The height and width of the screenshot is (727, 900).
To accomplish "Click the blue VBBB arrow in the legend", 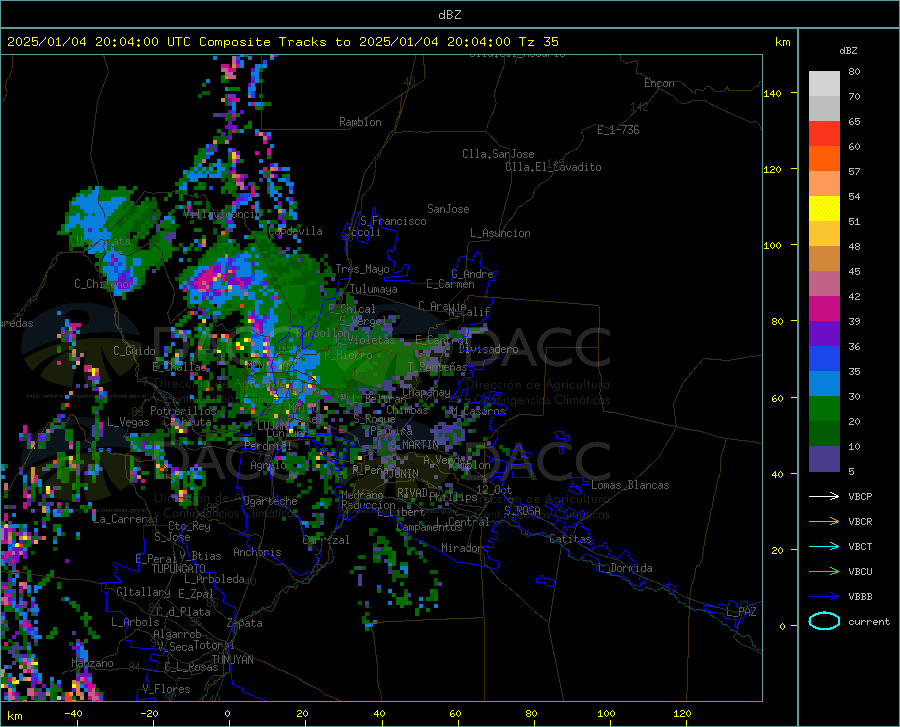I will tap(824, 597).
